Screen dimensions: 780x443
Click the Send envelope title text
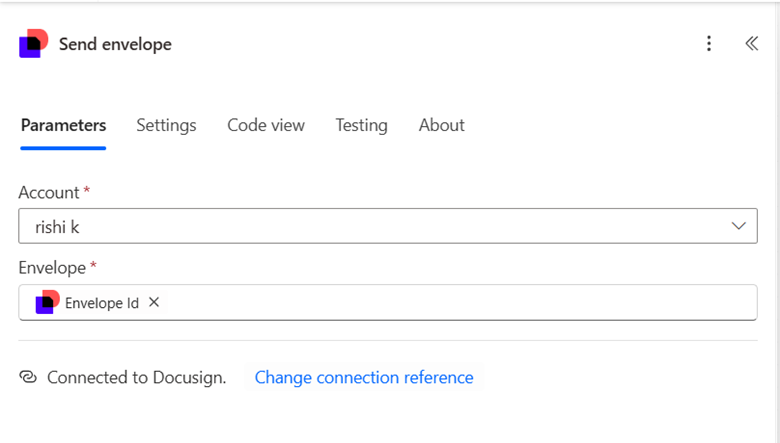coord(115,44)
